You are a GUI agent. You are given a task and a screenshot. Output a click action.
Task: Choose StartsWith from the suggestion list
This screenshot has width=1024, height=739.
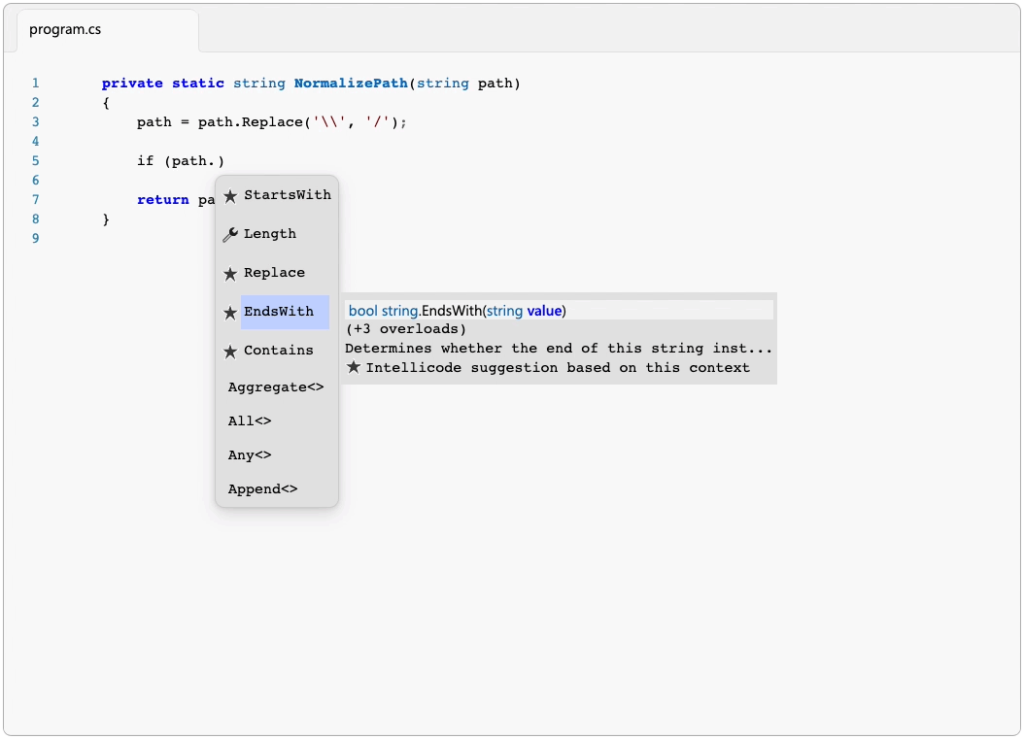(x=287, y=195)
